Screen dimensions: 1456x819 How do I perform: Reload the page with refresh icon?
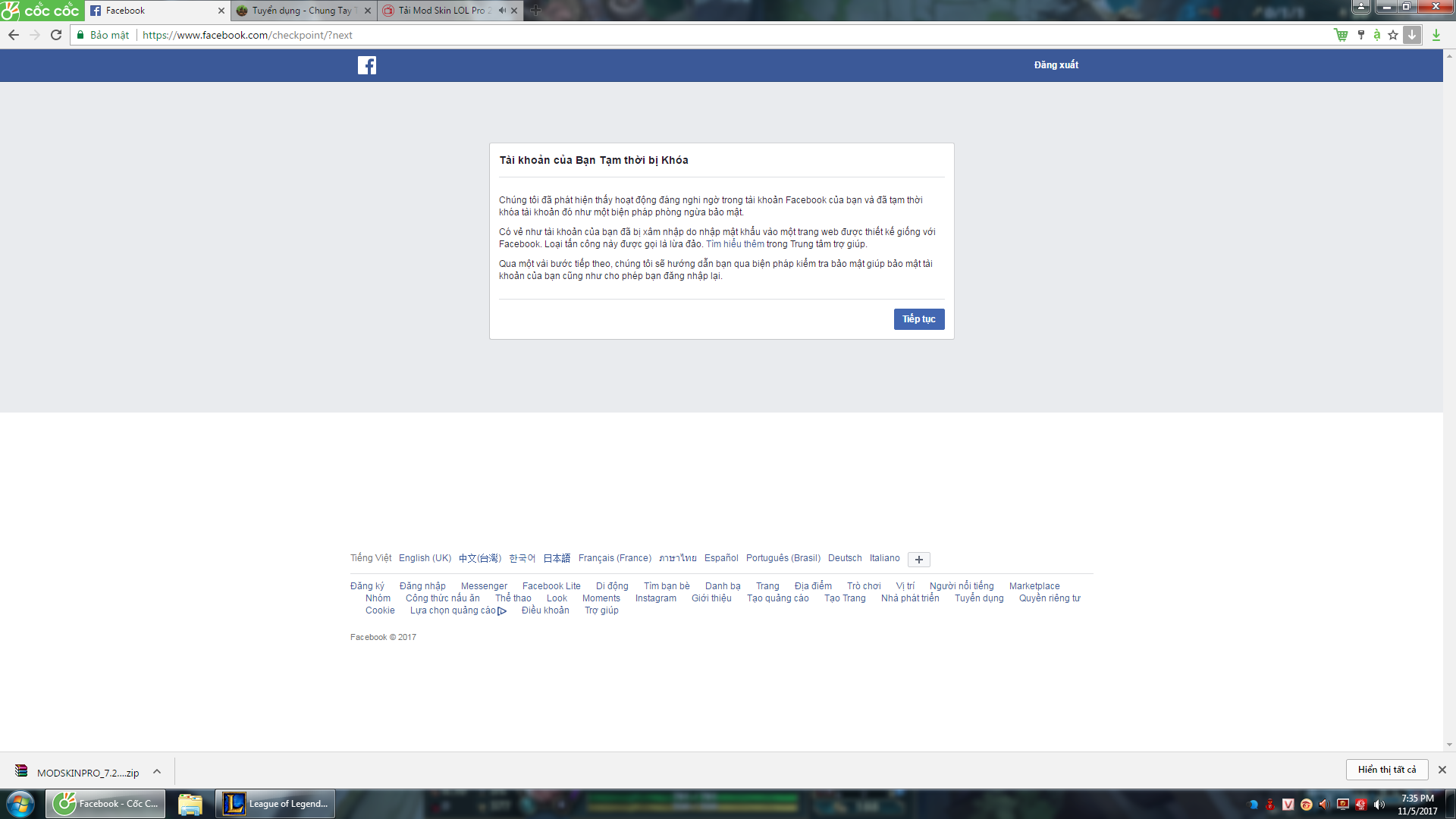click(x=56, y=35)
